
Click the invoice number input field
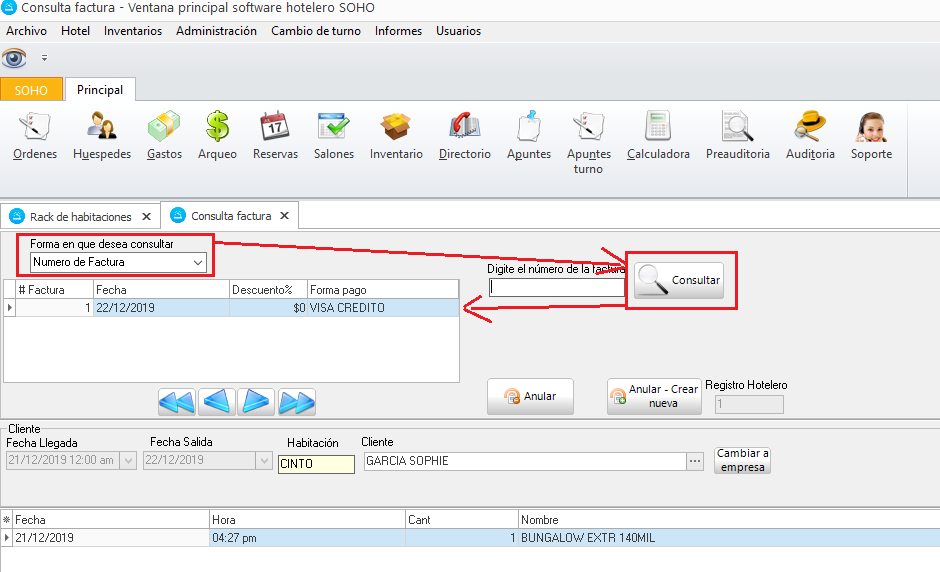pyautogui.click(x=556, y=288)
